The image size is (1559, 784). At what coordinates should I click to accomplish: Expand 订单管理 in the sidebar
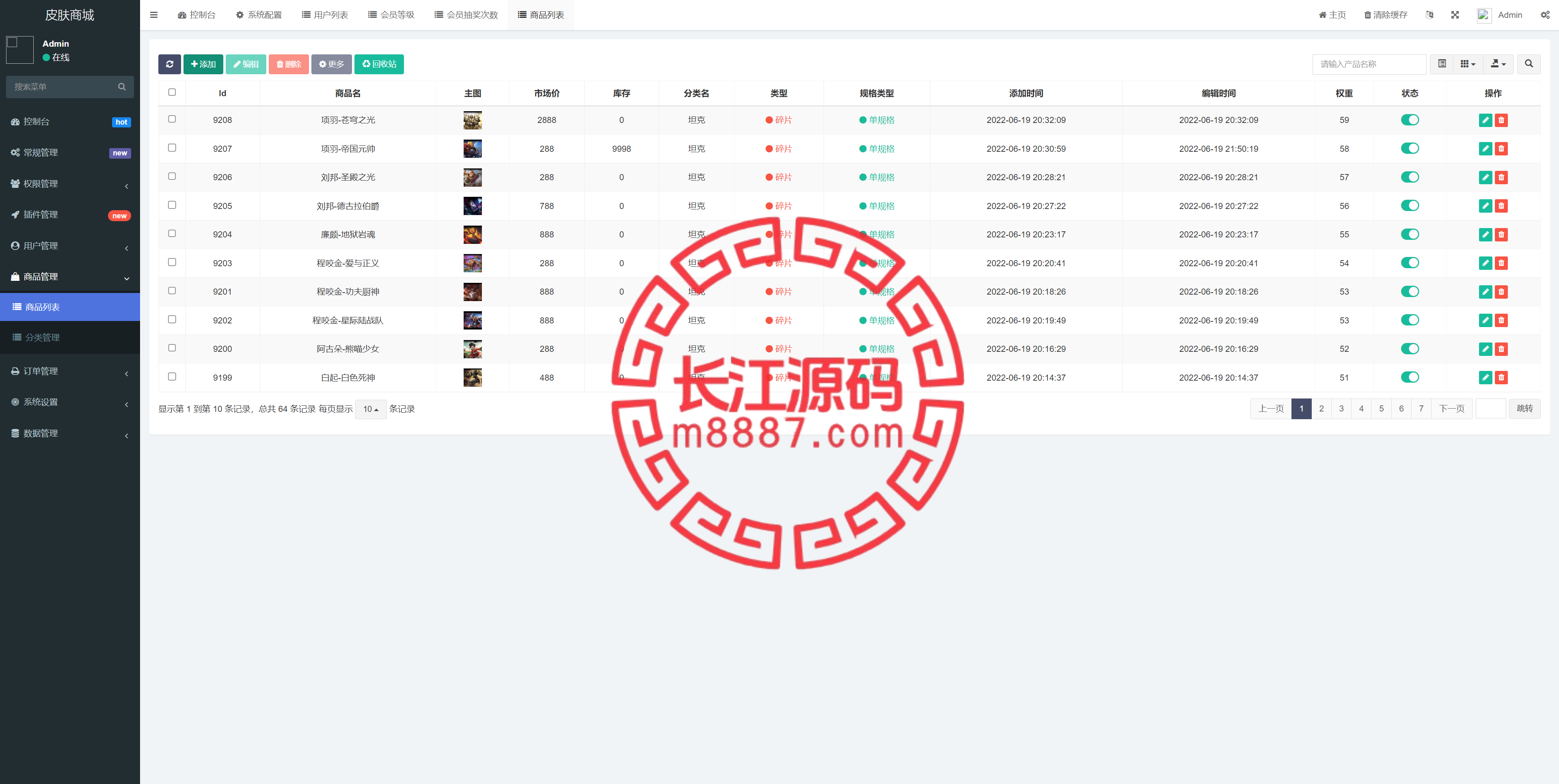(x=70, y=371)
